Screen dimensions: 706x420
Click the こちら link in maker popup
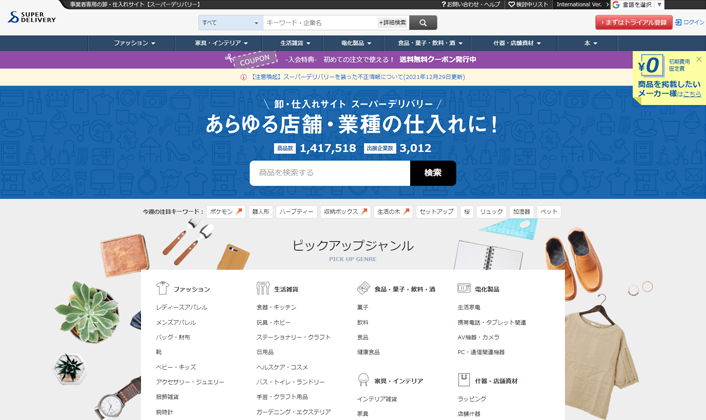tap(692, 94)
